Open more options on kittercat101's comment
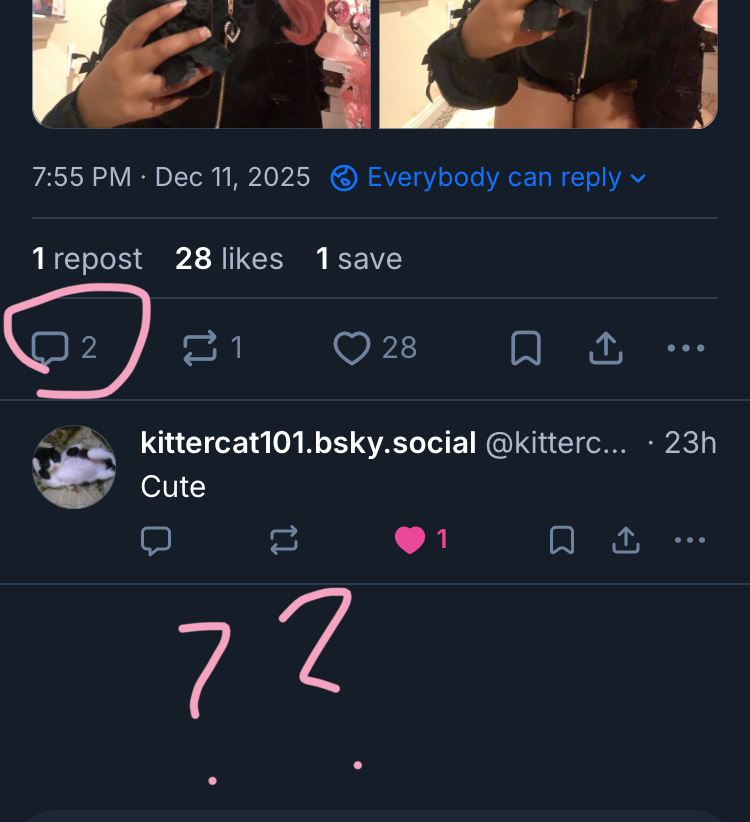 click(690, 541)
